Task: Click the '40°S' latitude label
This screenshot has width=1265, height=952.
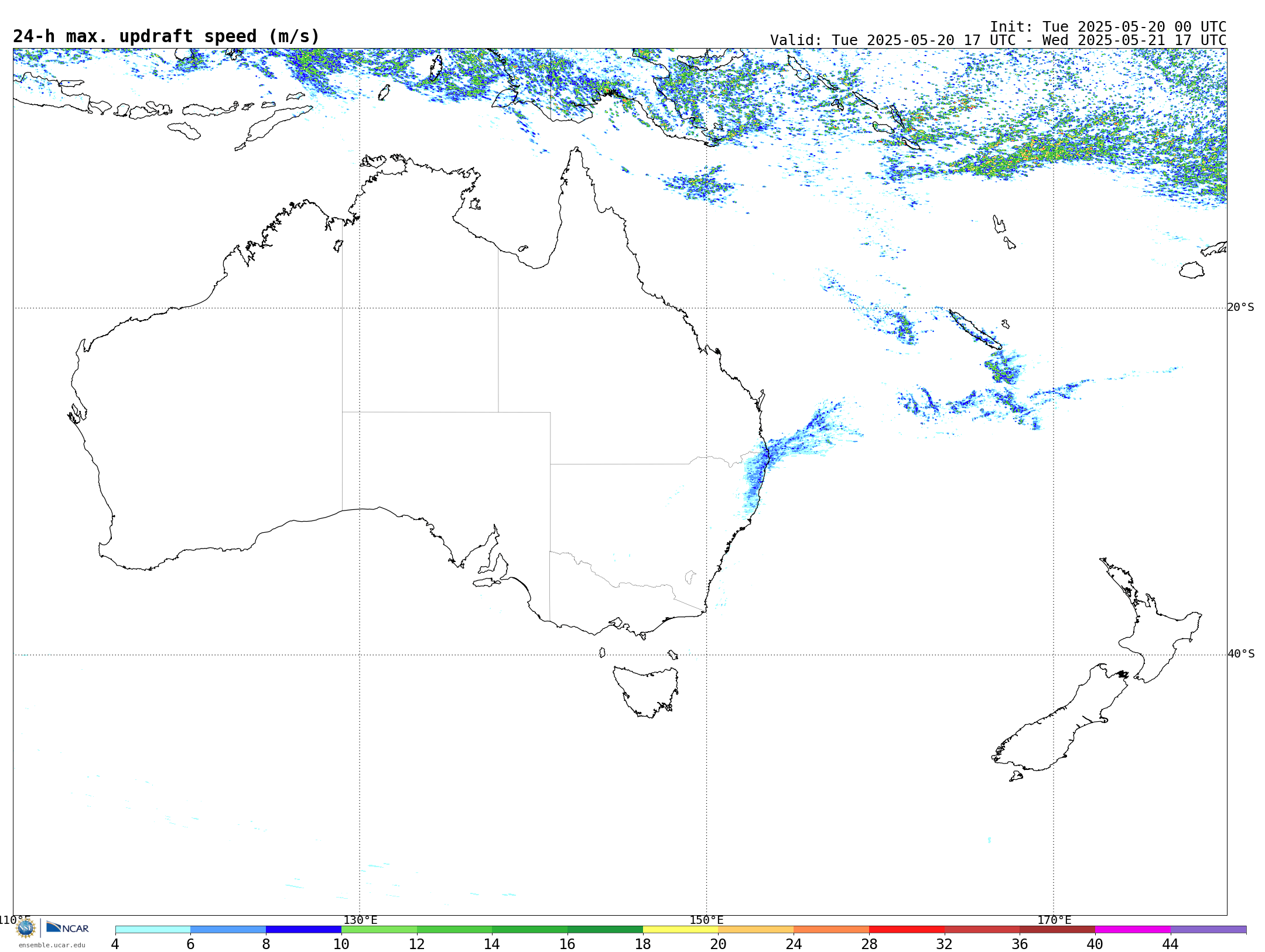Action: coord(1241,654)
